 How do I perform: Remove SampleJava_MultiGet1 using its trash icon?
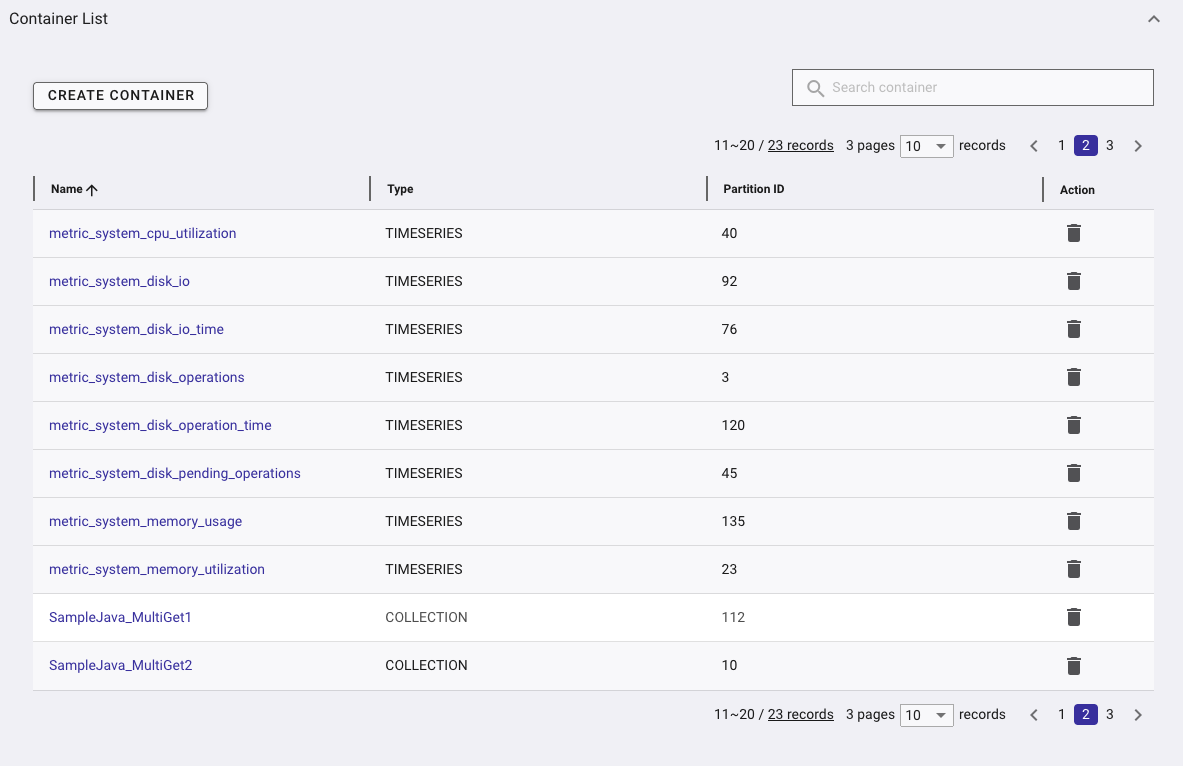coord(1074,617)
